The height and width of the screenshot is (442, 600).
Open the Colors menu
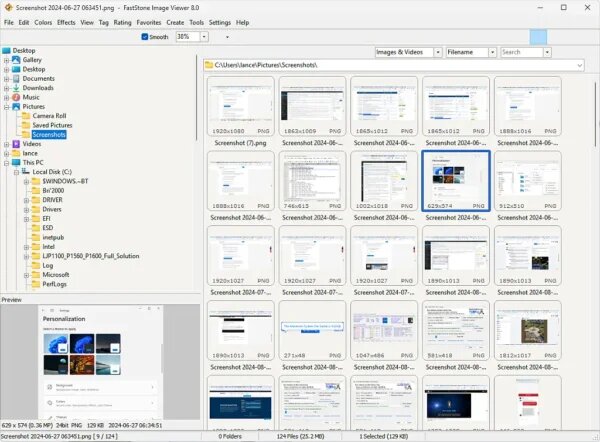44,22
